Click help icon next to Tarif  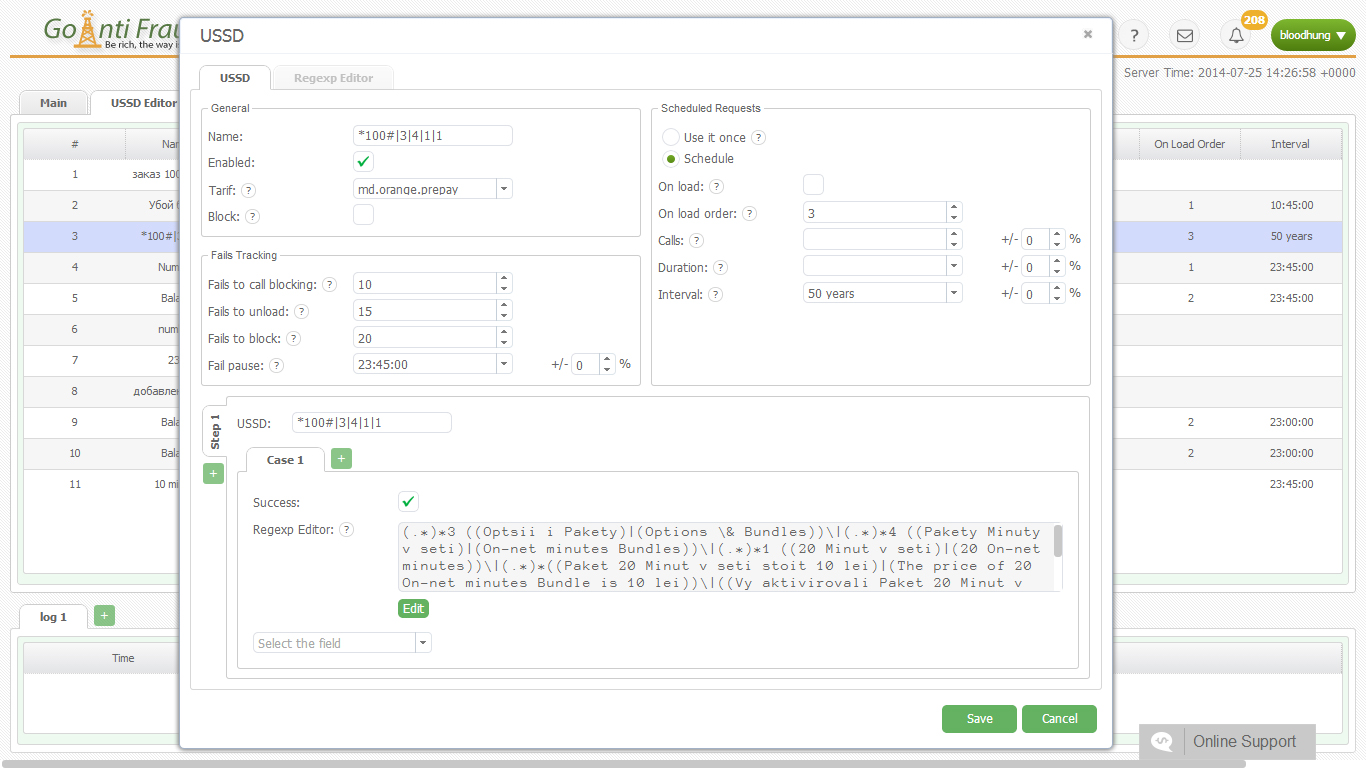pyautogui.click(x=248, y=190)
